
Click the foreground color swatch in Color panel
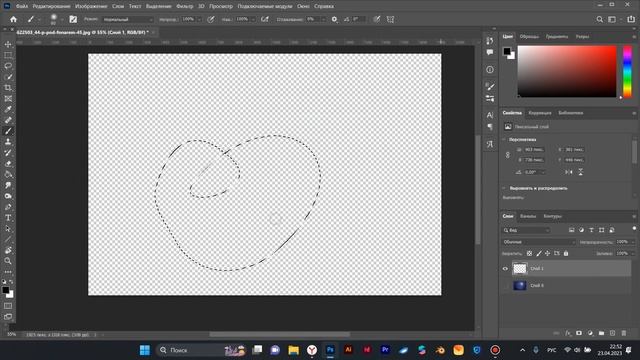click(x=507, y=51)
